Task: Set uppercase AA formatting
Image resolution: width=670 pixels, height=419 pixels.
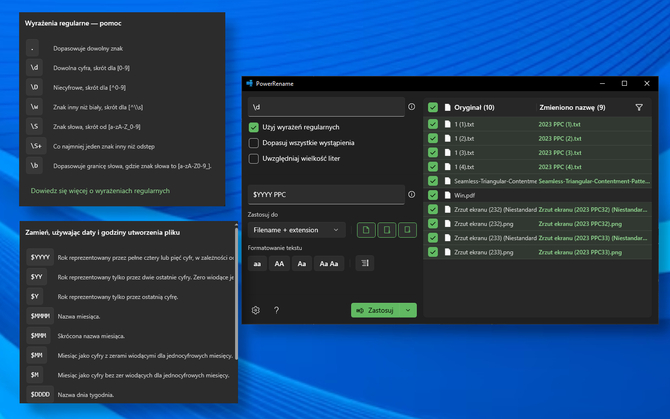Action: pos(279,264)
